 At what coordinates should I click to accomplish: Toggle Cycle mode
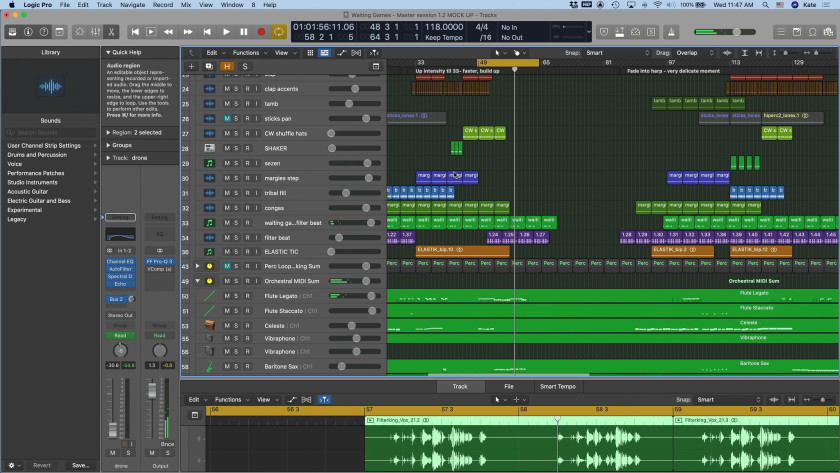[x=279, y=32]
